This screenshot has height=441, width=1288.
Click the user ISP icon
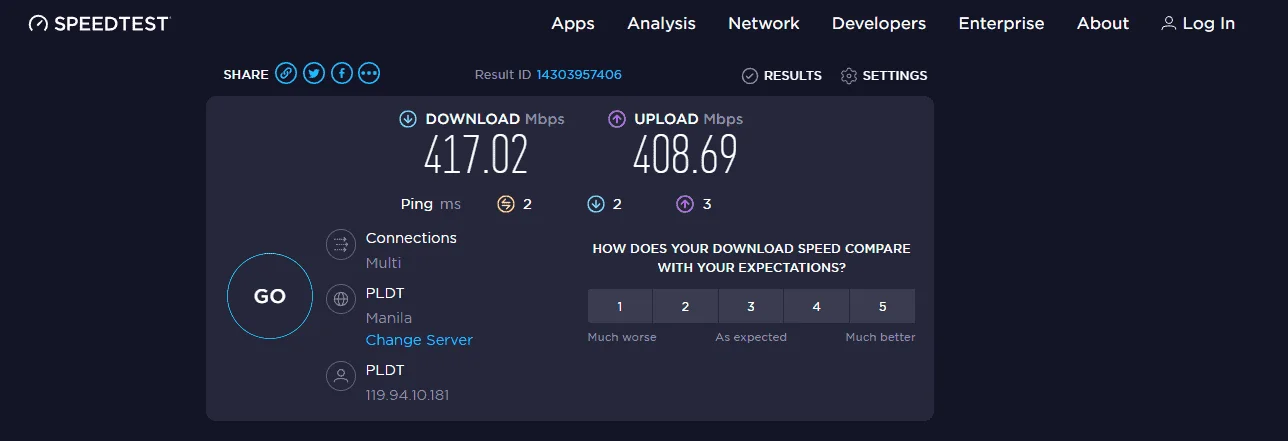tap(341, 376)
